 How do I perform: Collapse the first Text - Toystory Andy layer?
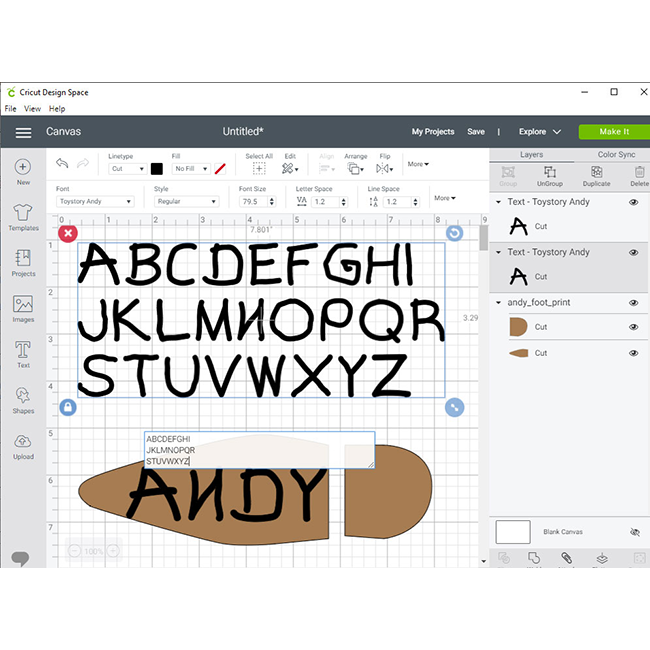499,202
